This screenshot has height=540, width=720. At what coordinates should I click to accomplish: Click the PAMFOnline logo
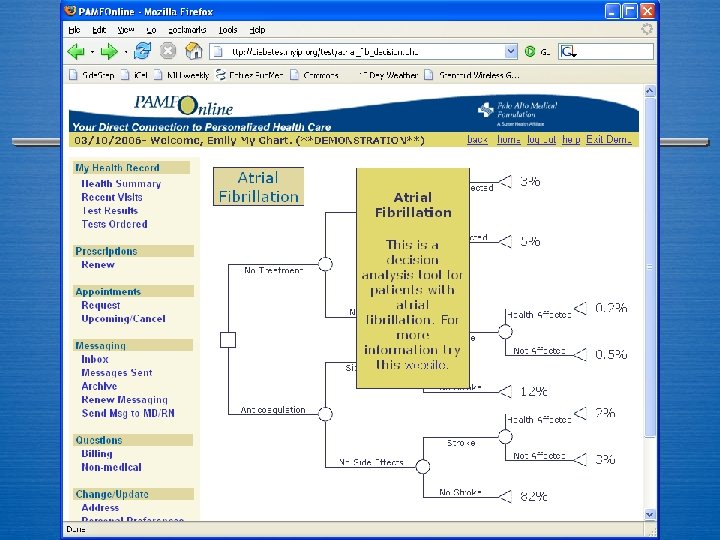tap(184, 105)
